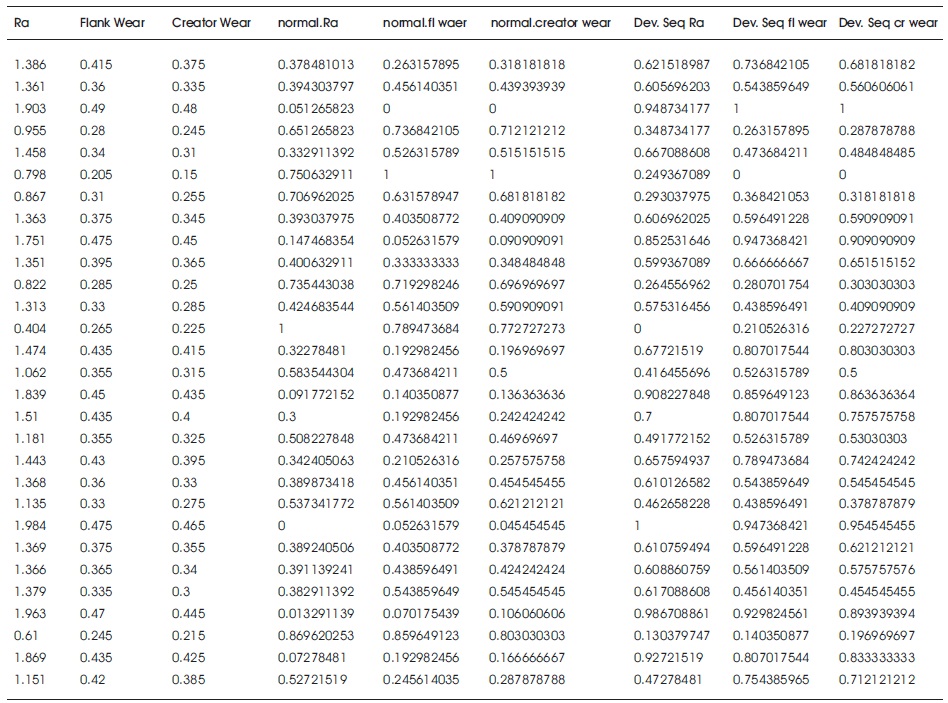The width and height of the screenshot is (948, 703).
Task: Click Dev. Seq Ra cell 0.986708861
Action: 671,614
